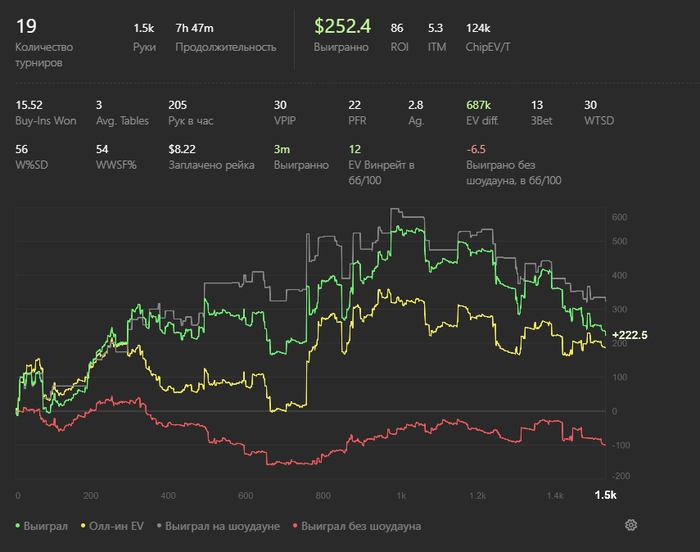Click the 3Bet 13 stat
The image size is (700, 552).
[x=537, y=104]
